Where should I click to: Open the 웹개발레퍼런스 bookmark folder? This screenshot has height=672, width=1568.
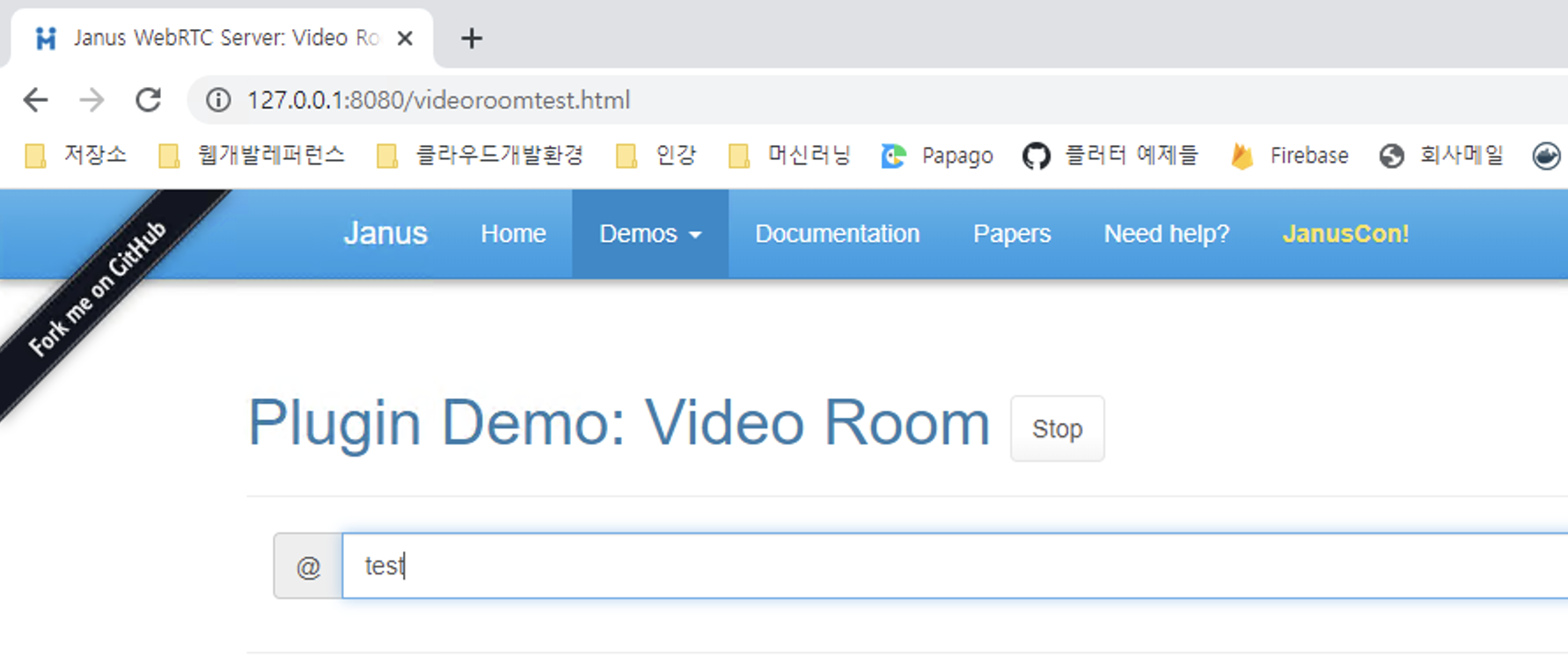click(252, 156)
